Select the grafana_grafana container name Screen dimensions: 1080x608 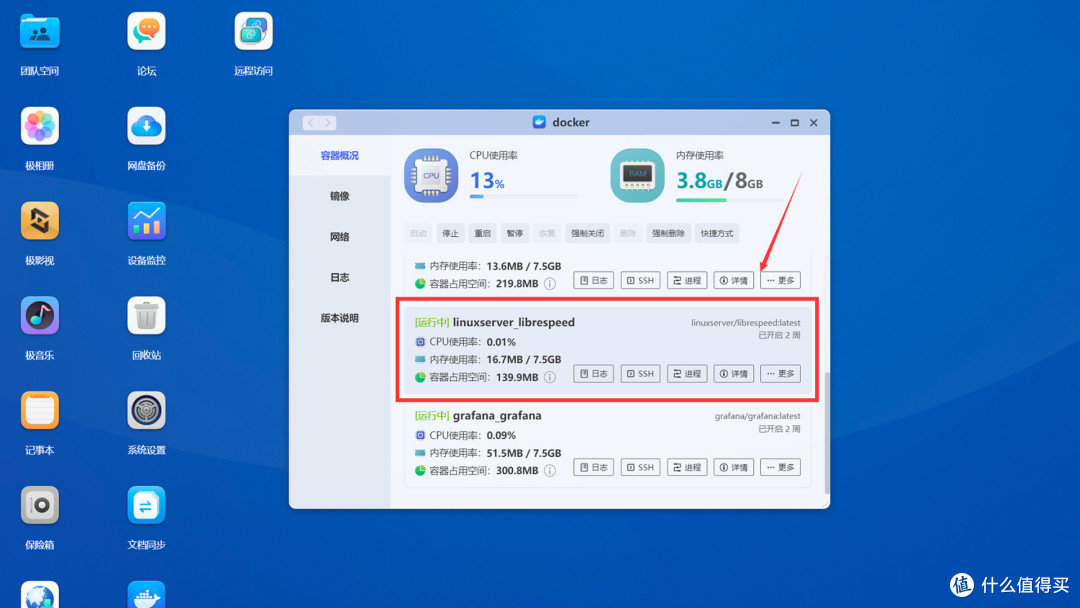point(497,416)
